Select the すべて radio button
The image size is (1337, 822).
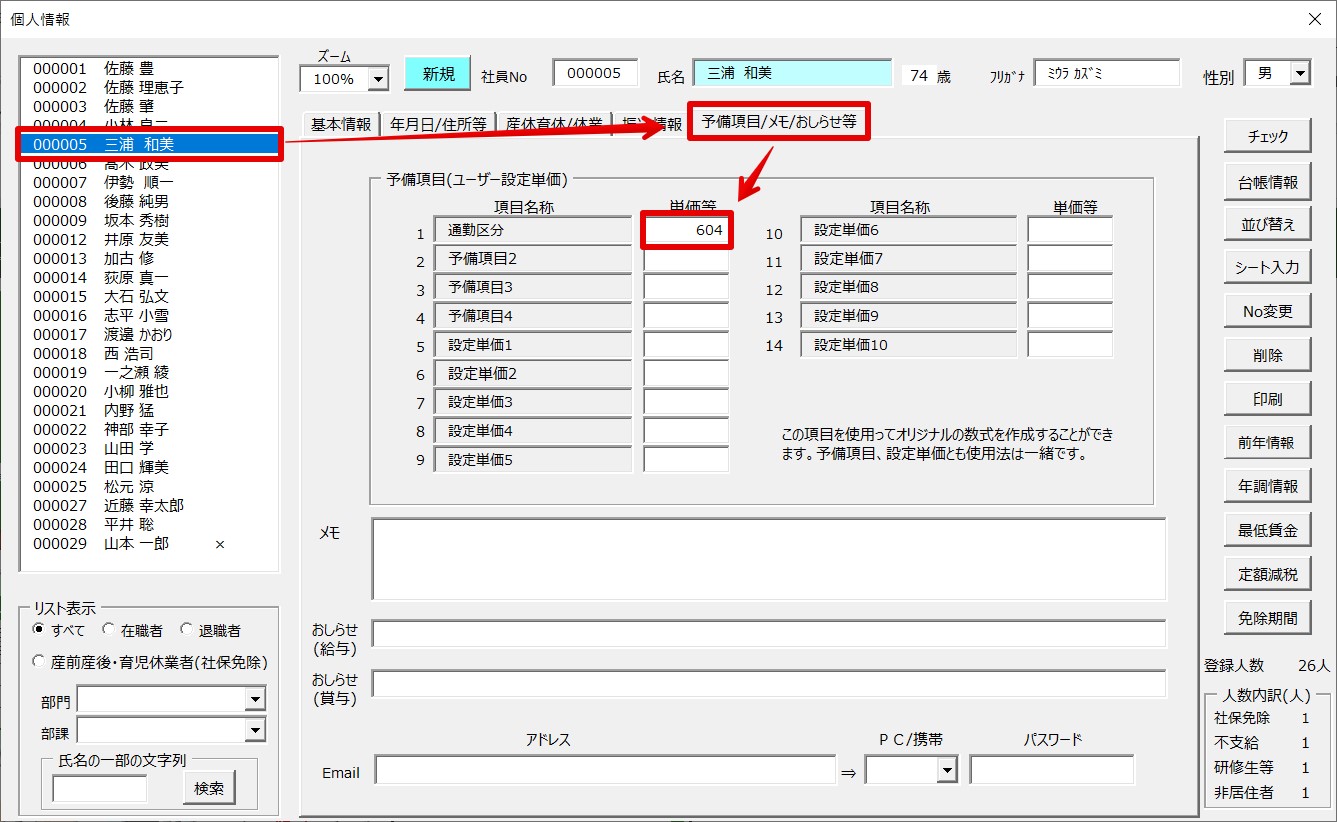(39, 630)
